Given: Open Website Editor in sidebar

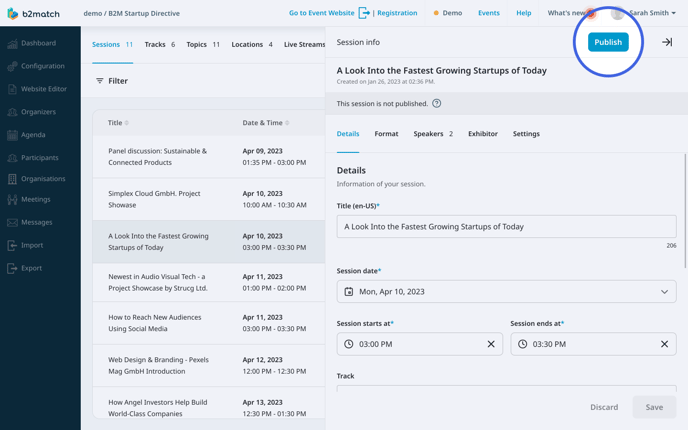Looking at the screenshot, I should [43, 89].
